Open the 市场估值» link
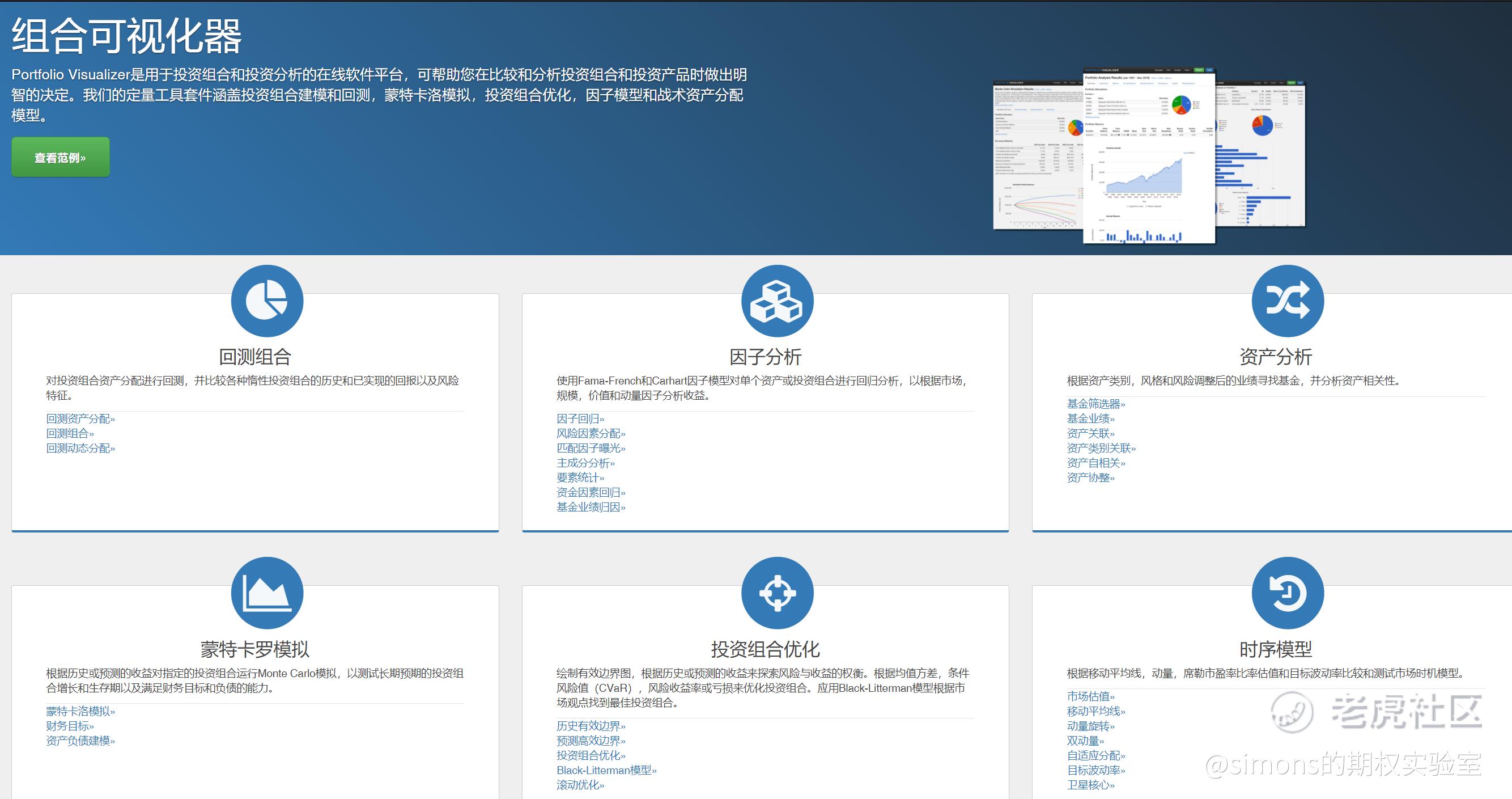 pyautogui.click(x=1090, y=697)
